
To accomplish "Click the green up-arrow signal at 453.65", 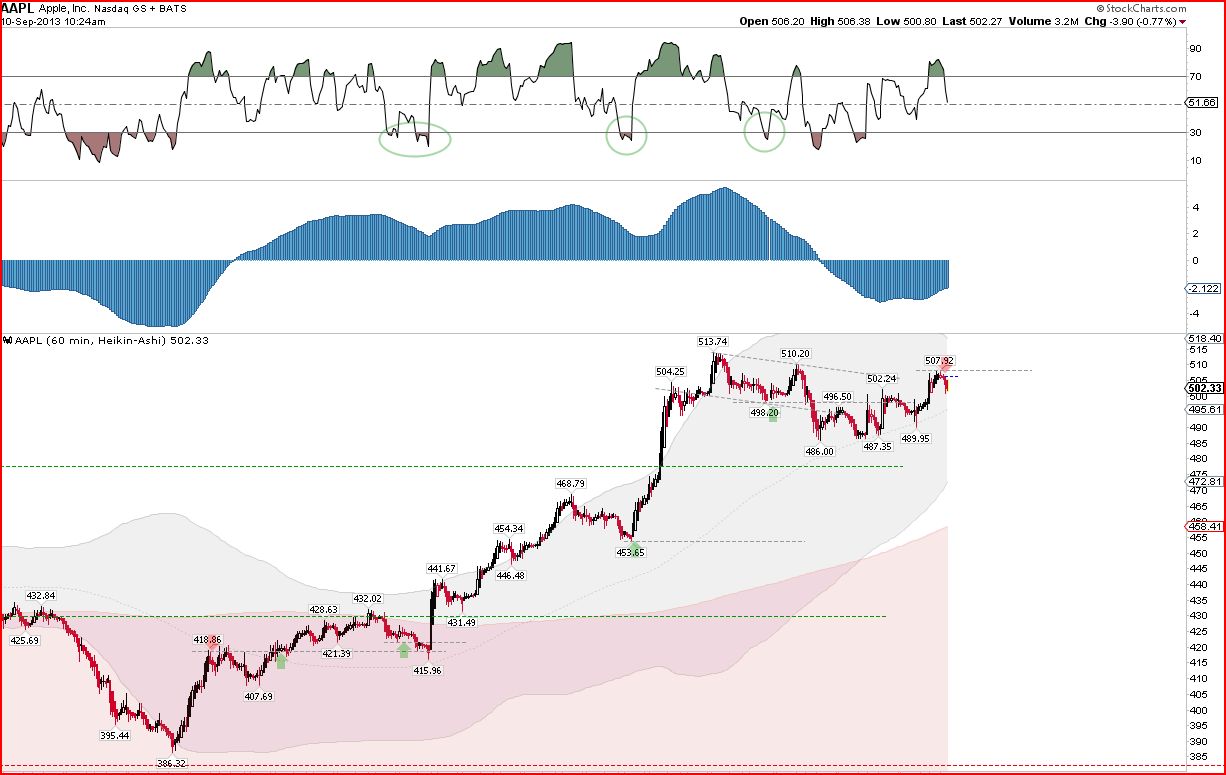I will 635,548.
